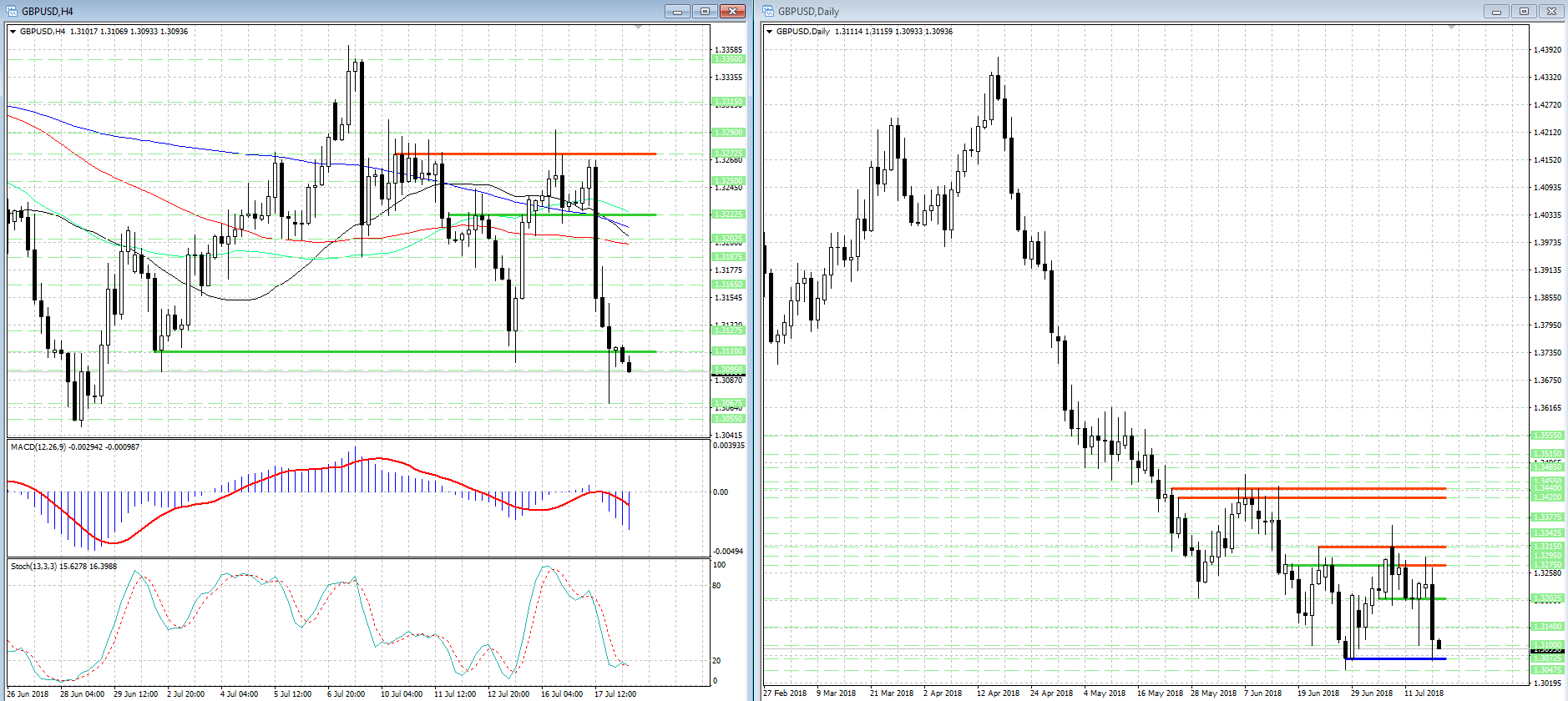The height and width of the screenshot is (701, 1568).
Task: Click the 1.38550 price on Daily scale
Action: tap(1547, 298)
